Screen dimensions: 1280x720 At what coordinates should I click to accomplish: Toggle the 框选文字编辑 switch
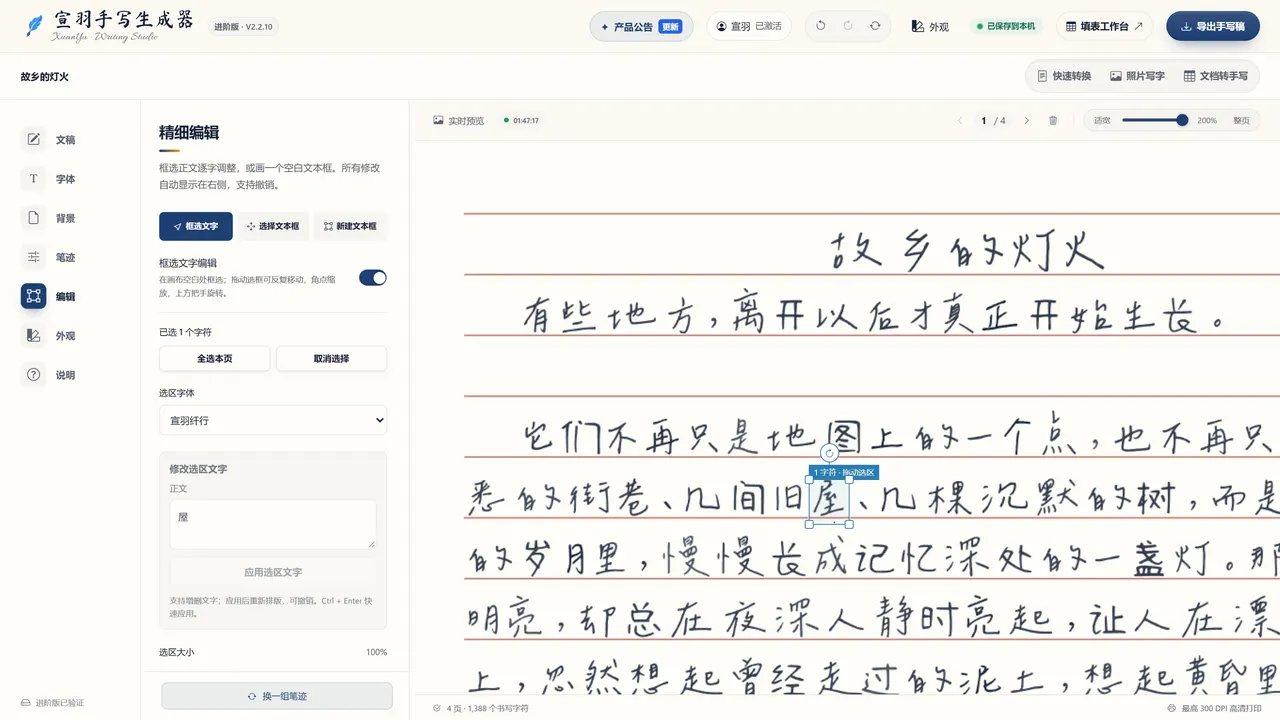point(373,278)
